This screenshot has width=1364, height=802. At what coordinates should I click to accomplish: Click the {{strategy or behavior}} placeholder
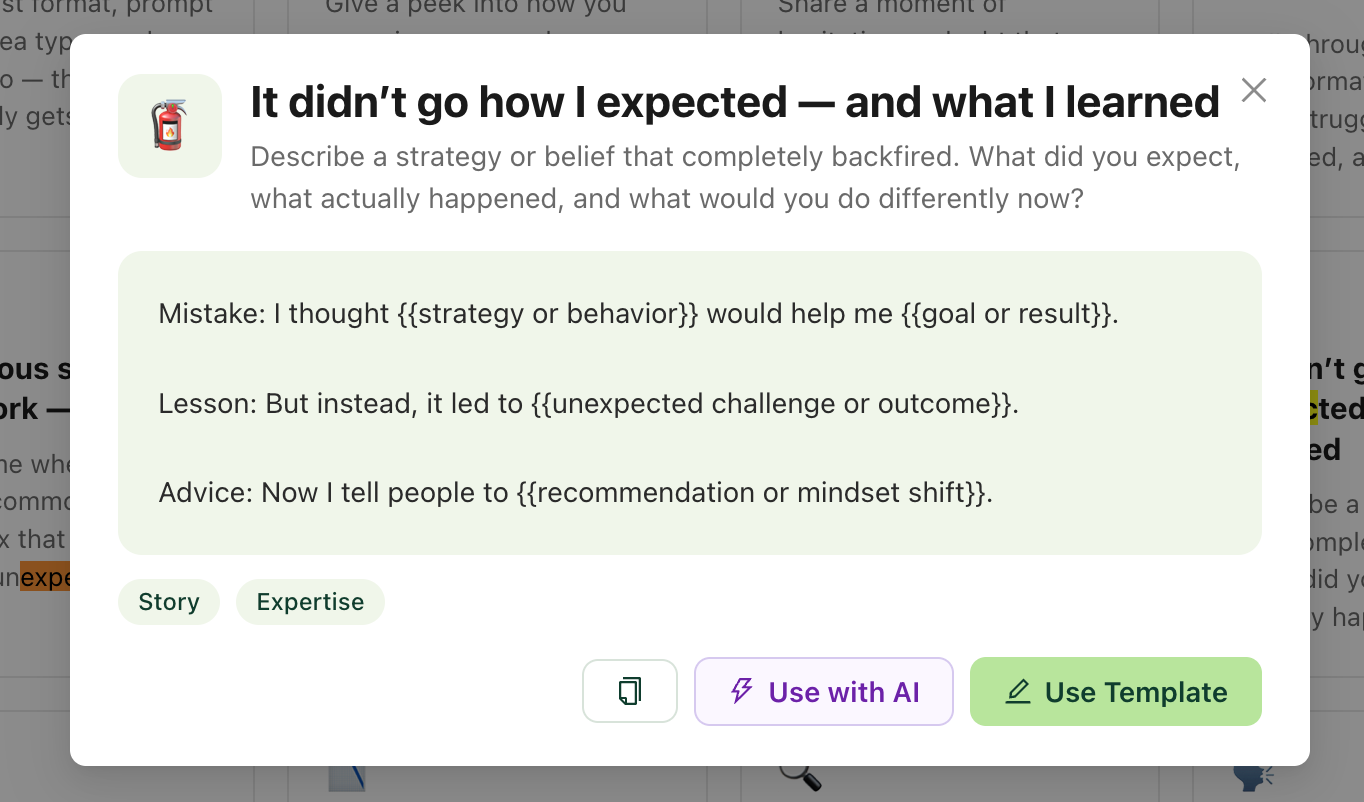(548, 314)
